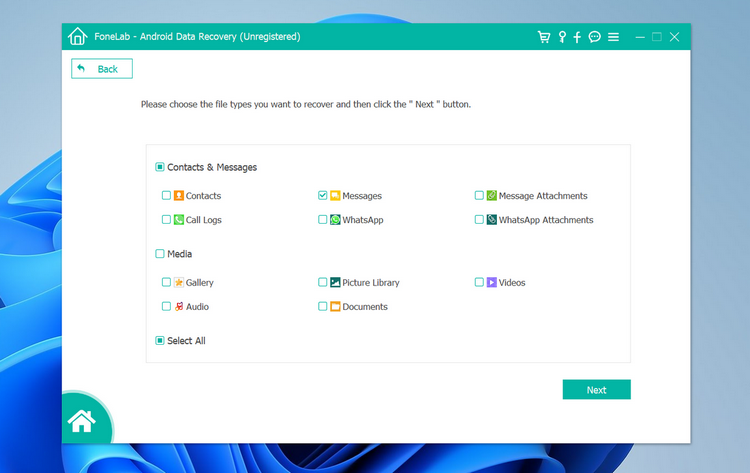The height and width of the screenshot is (473, 750).
Task: Click the Gallery star icon
Action: 179,282
